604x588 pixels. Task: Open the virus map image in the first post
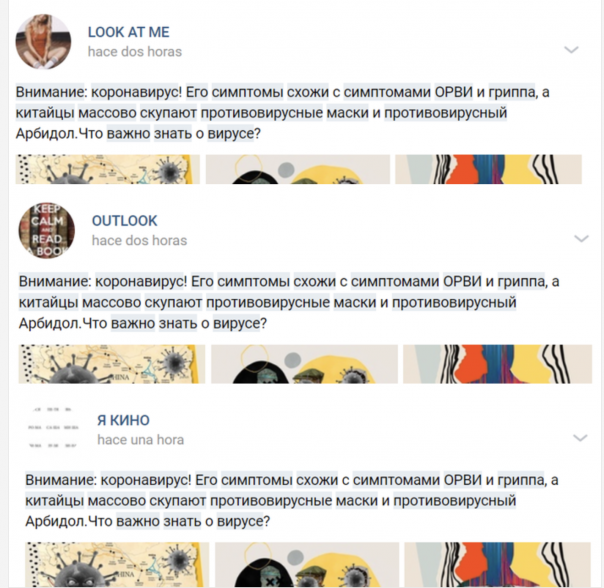pos(107,169)
